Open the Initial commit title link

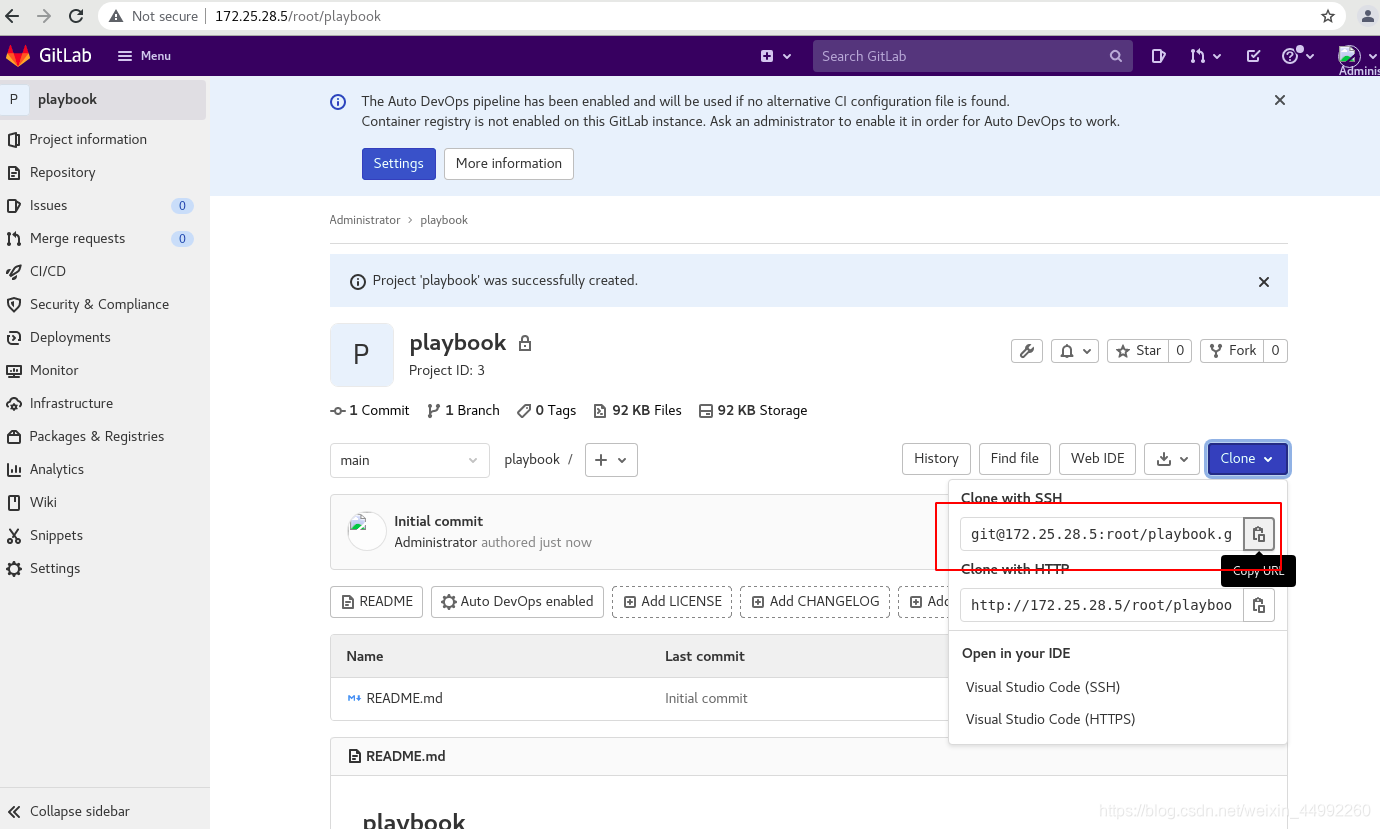(438, 521)
